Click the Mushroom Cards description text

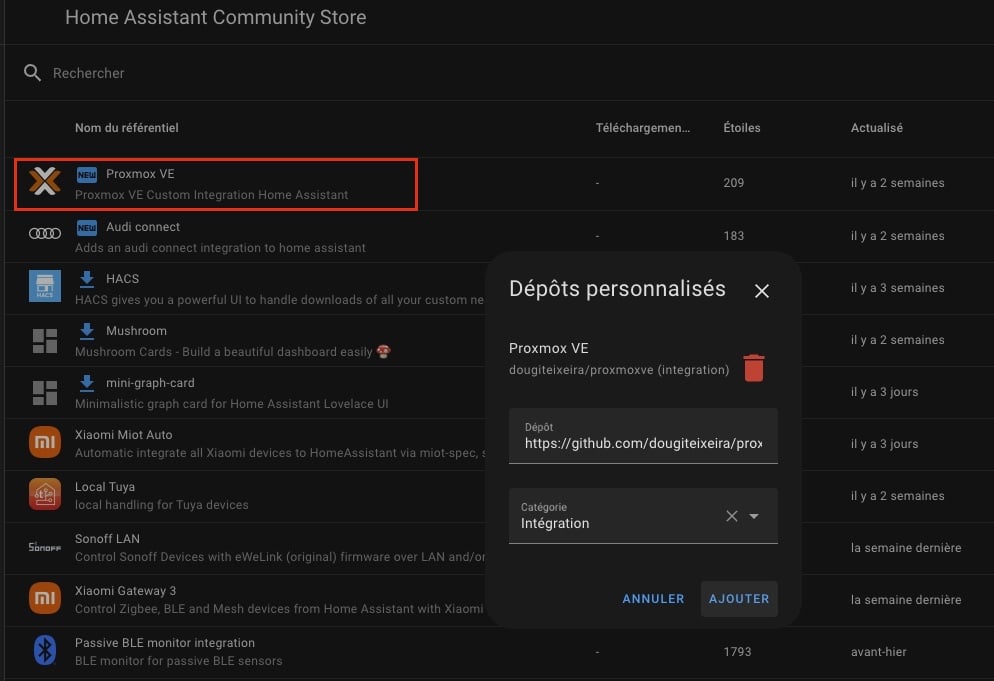tap(233, 351)
